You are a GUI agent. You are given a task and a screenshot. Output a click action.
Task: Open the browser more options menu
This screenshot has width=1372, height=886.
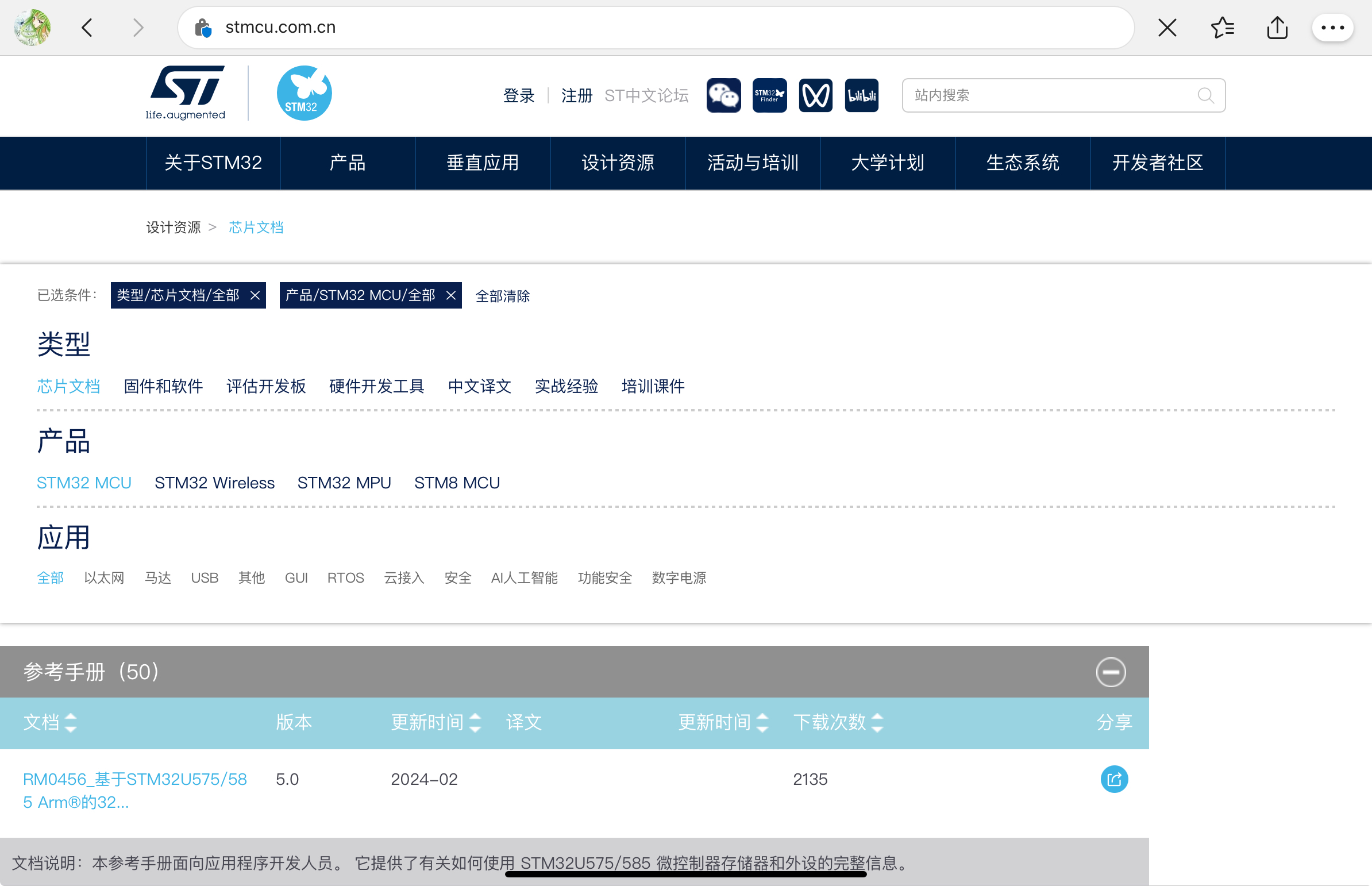pos(1332,28)
